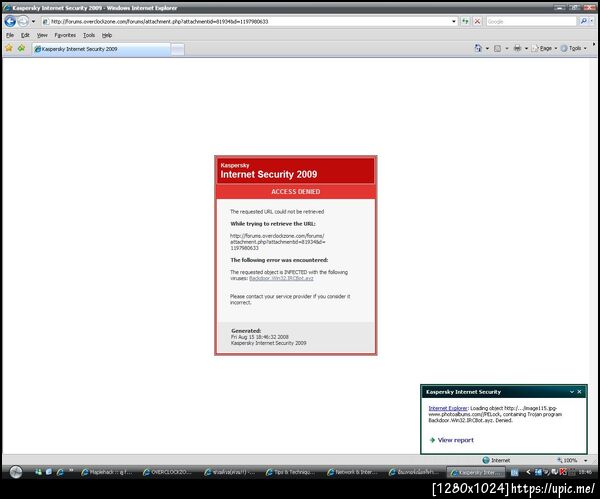Switch to the Kaspersky Inter... taskbar button
This screenshot has width=600, height=499.
pyautogui.click(x=476, y=473)
